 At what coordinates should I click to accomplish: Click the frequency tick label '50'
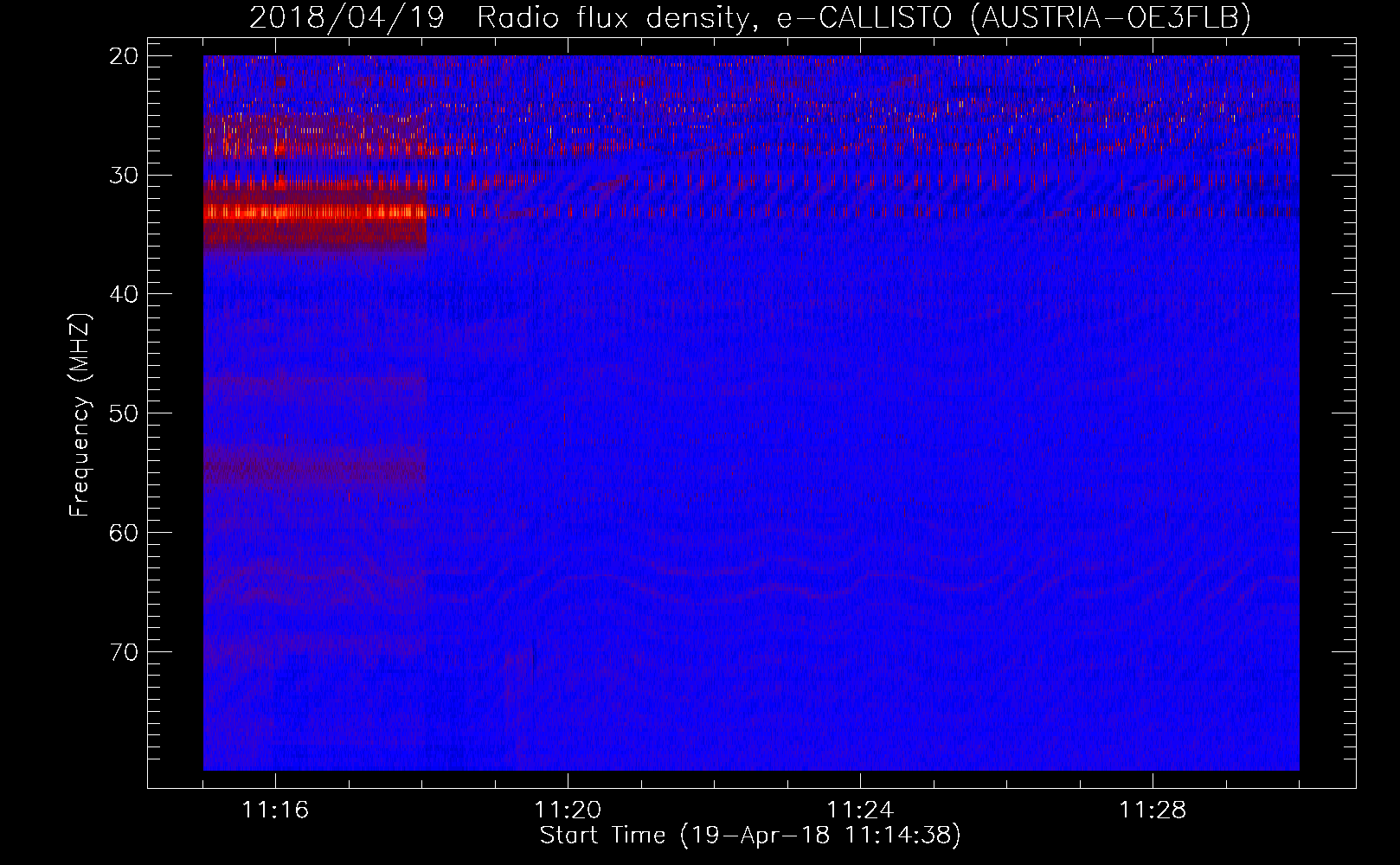click(125, 413)
